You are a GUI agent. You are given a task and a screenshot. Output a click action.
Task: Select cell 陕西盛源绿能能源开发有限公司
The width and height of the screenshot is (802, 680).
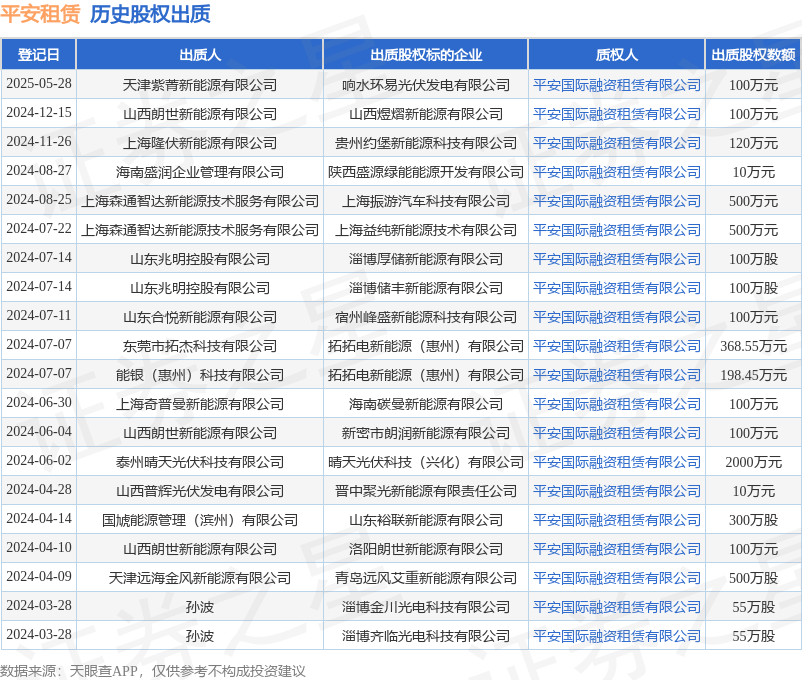click(426, 172)
